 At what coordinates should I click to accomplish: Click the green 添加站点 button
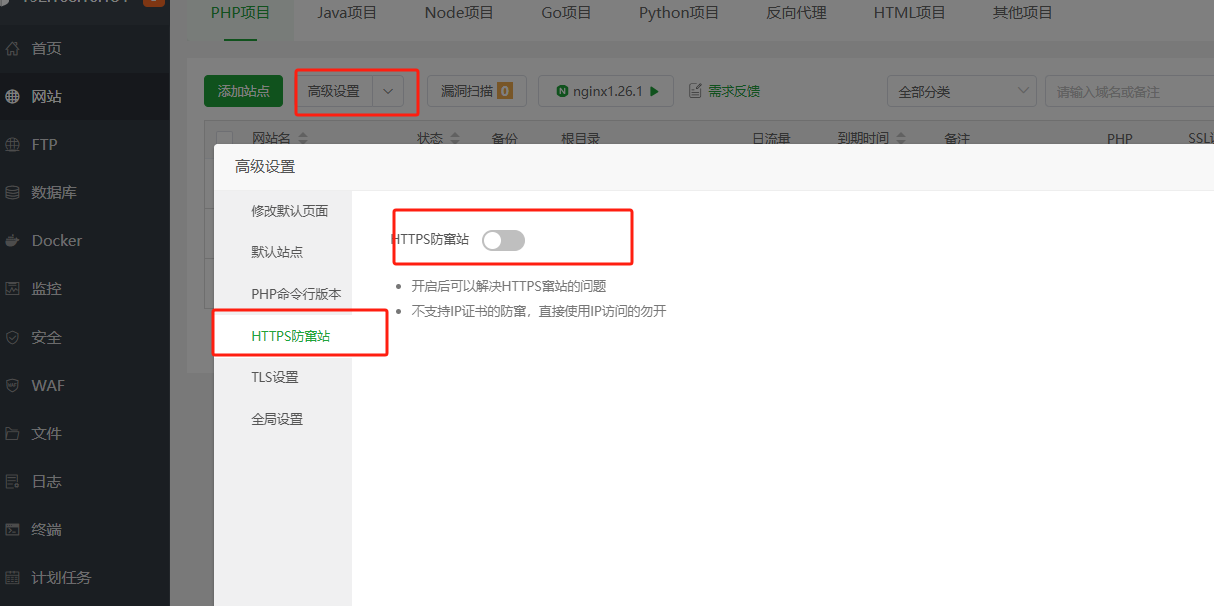pos(243,91)
